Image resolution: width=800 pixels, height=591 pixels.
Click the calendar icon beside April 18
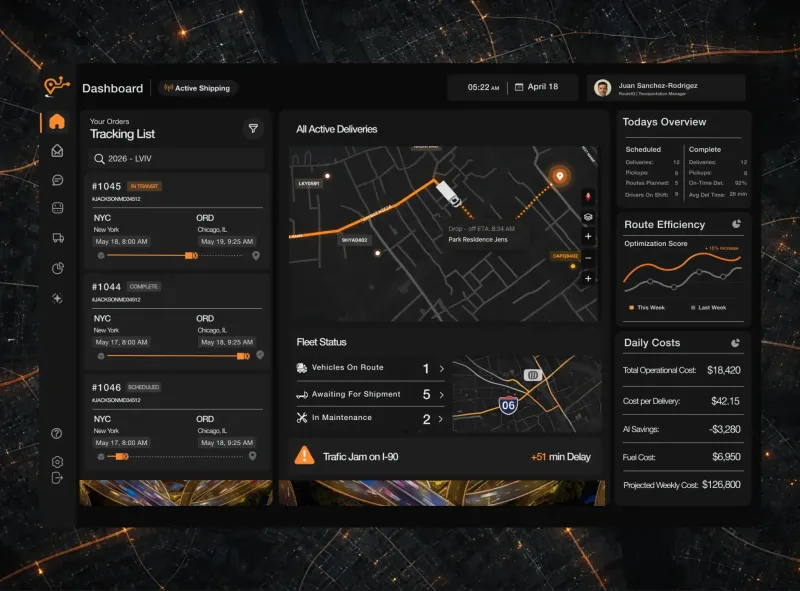[x=519, y=87]
